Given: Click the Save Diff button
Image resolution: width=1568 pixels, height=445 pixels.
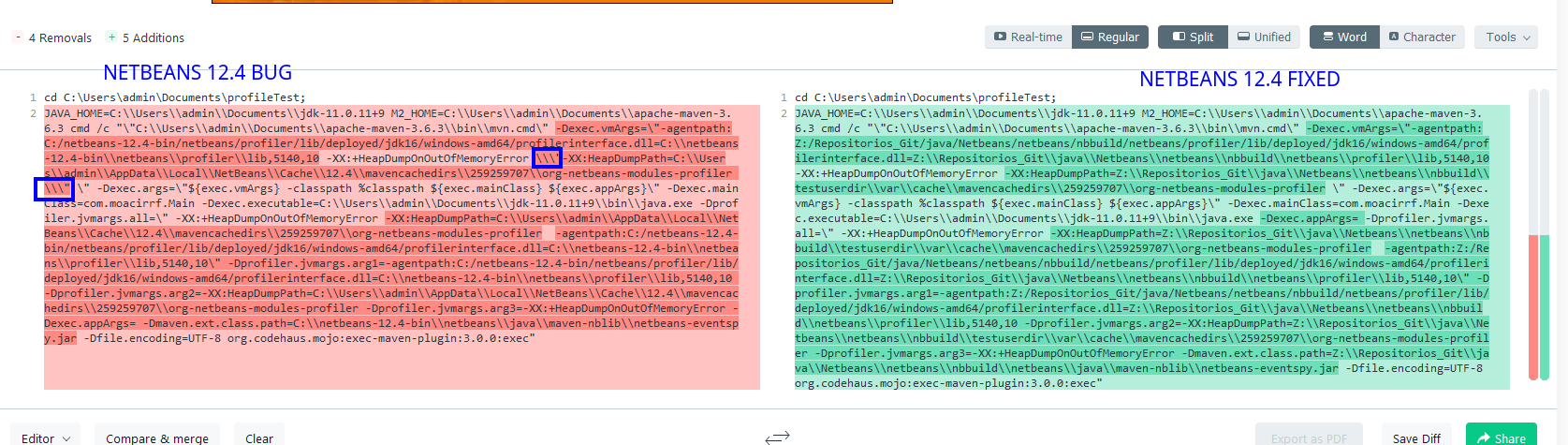Looking at the screenshot, I should pos(1416,438).
